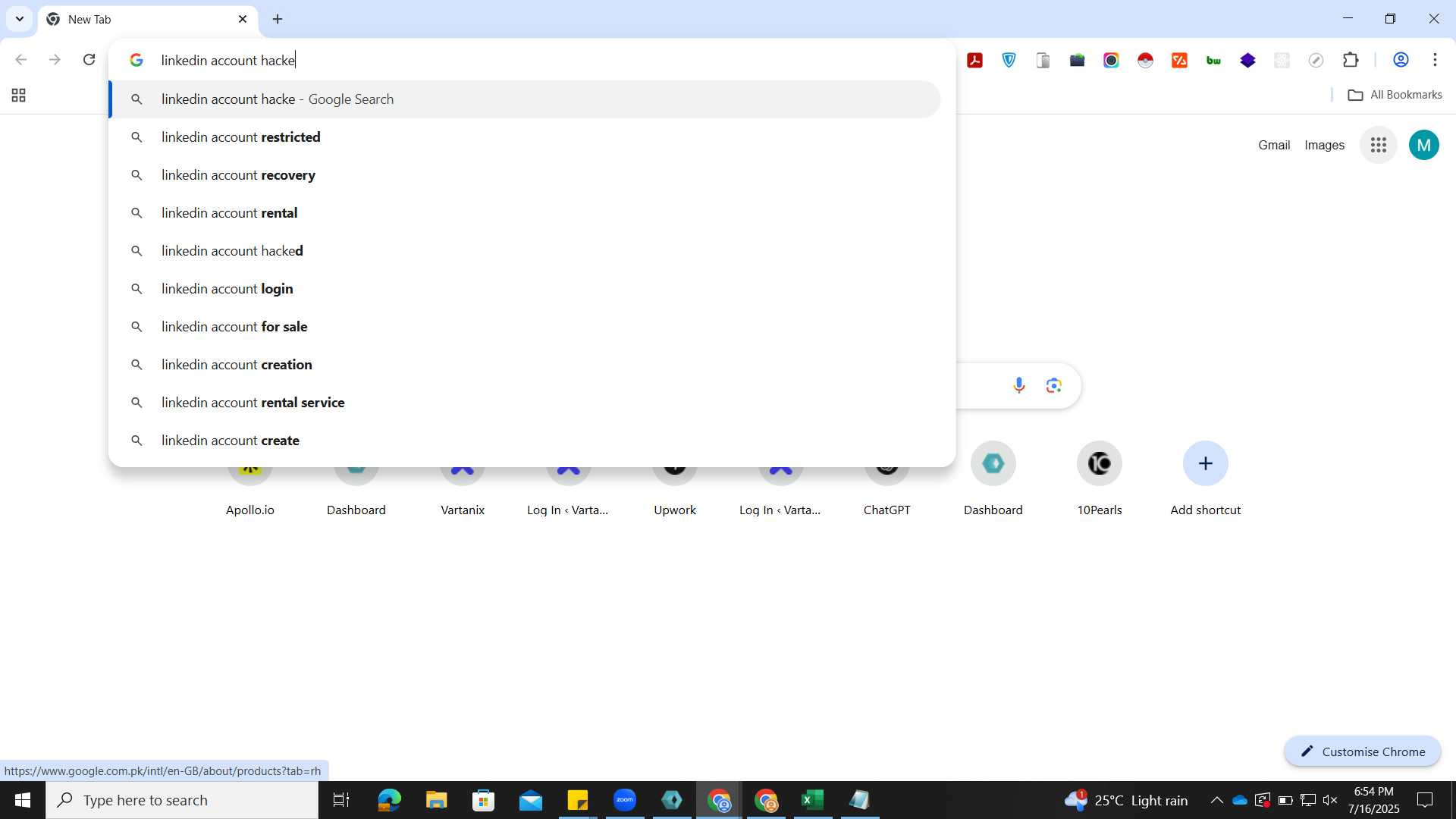This screenshot has height=819, width=1456.
Task: Open the Mail app from taskbar
Action: click(531, 800)
